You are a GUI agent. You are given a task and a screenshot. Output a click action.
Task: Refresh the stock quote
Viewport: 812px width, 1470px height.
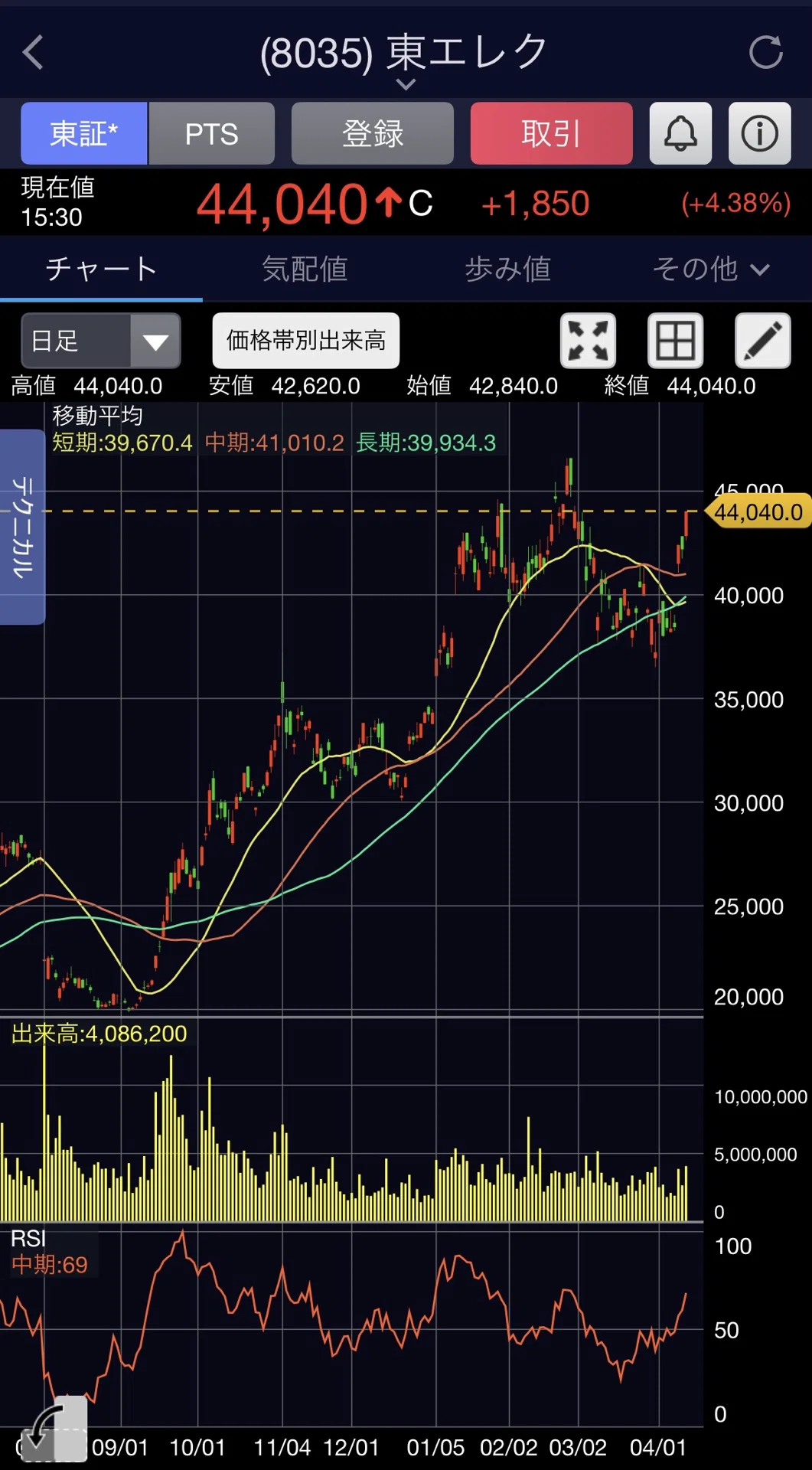[x=765, y=53]
